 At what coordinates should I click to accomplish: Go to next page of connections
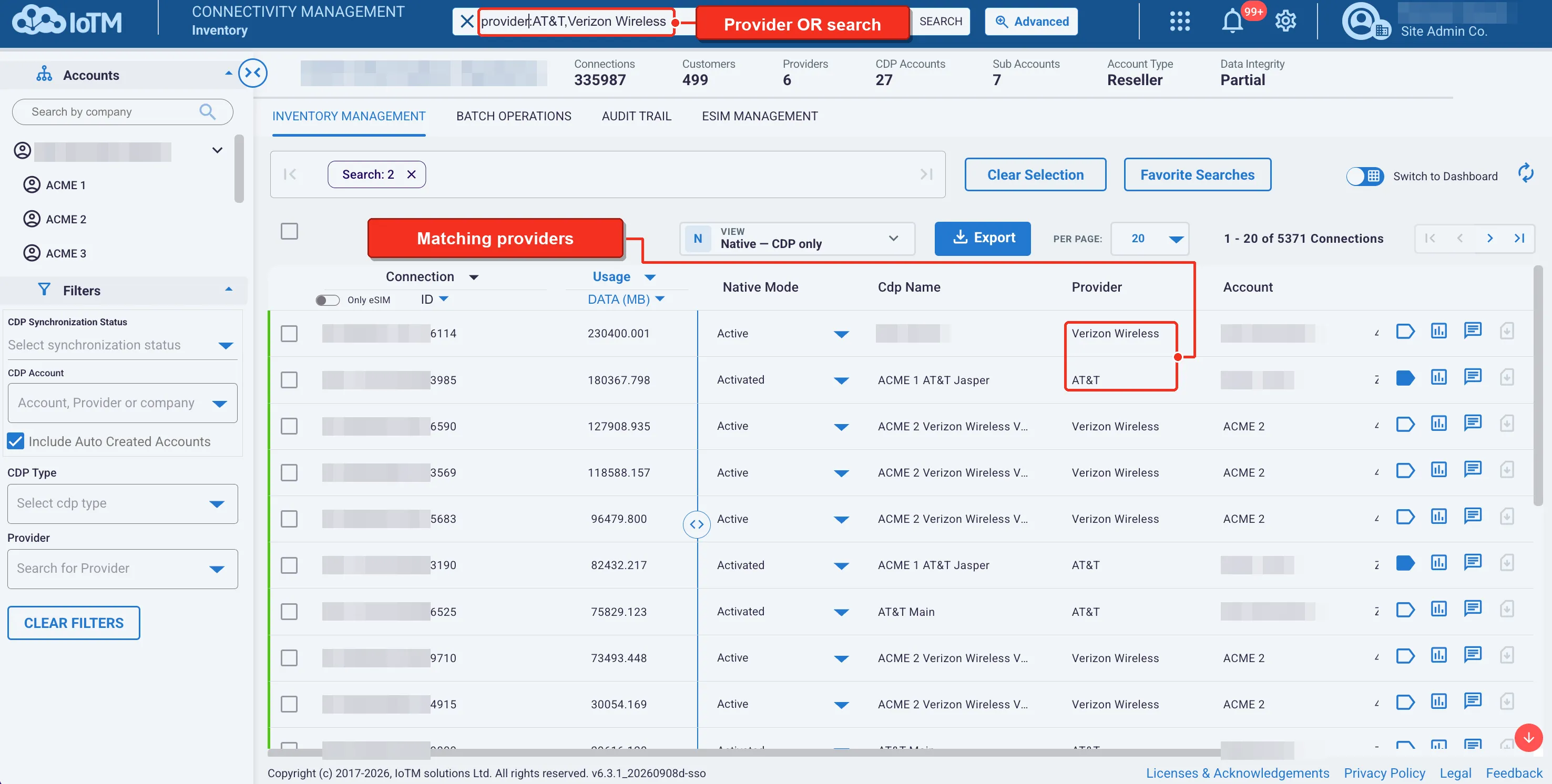[x=1489, y=239]
